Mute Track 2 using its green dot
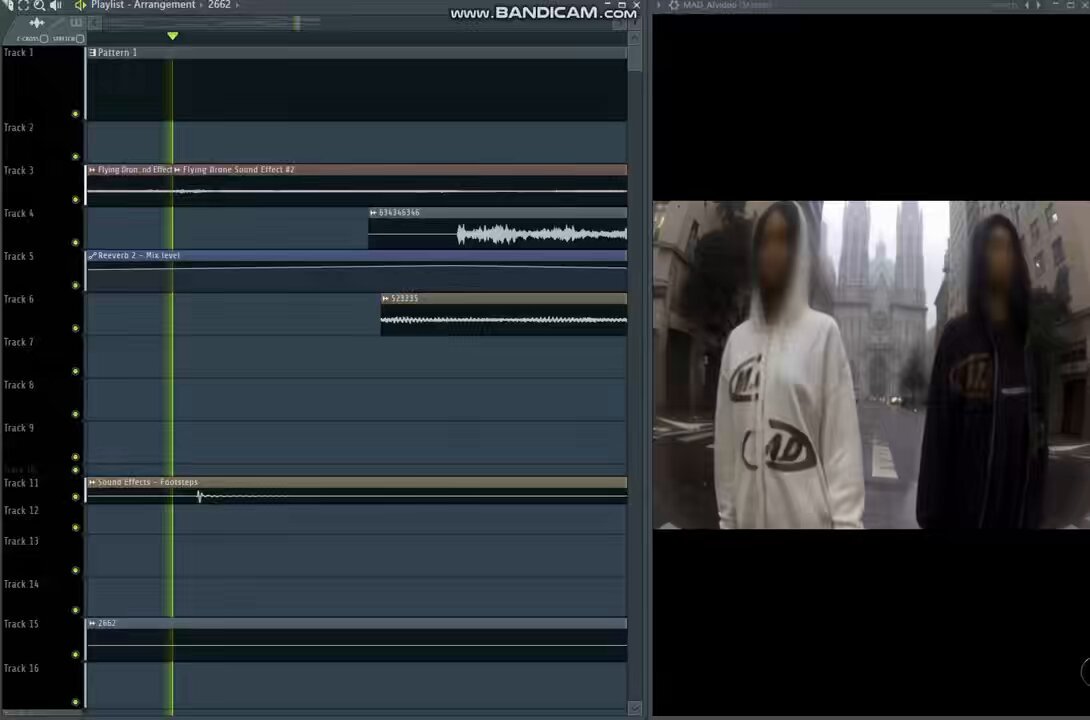The width and height of the screenshot is (1090, 720). click(x=76, y=157)
